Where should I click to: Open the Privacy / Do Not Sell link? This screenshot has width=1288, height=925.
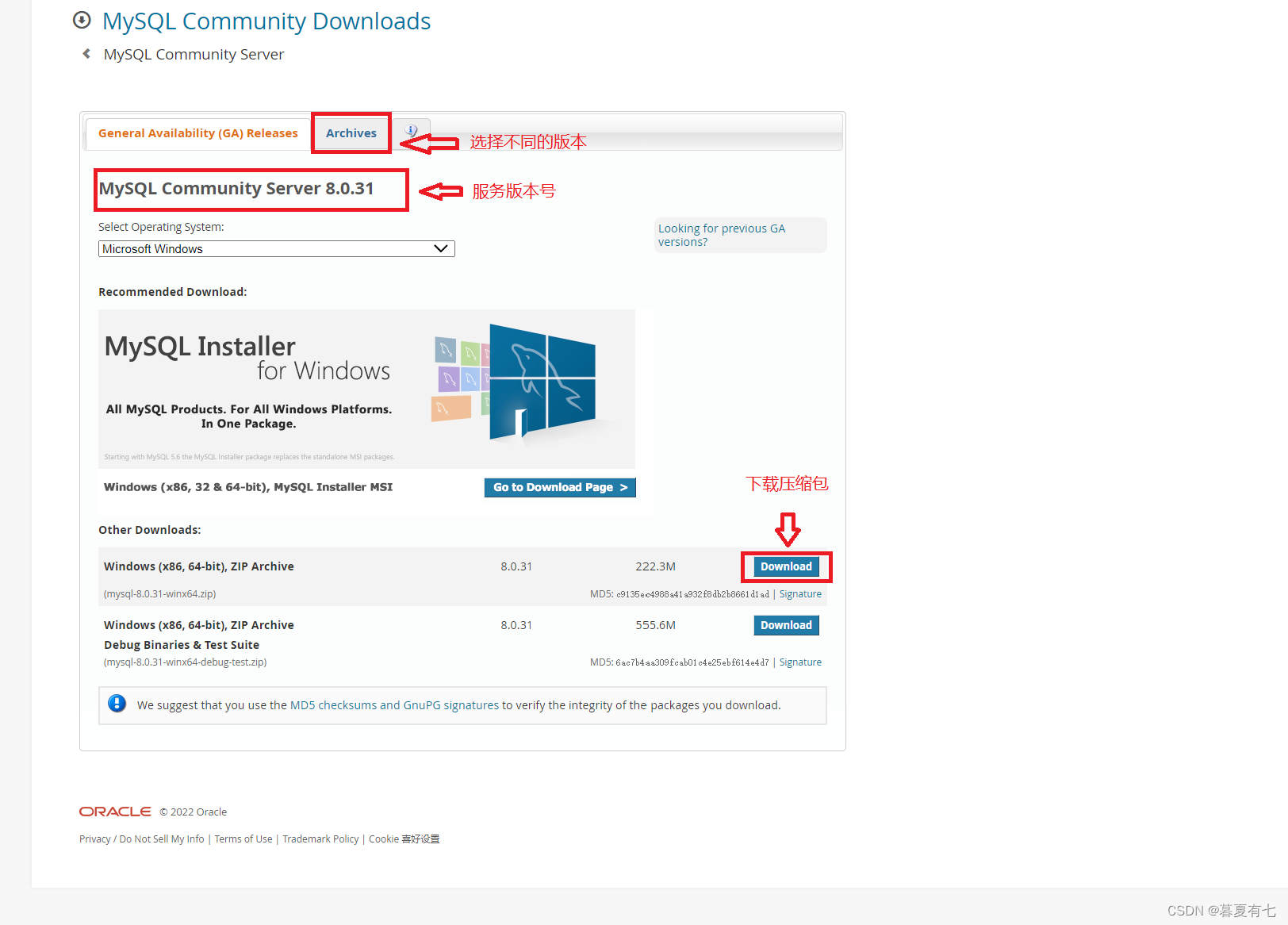tap(142, 839)
